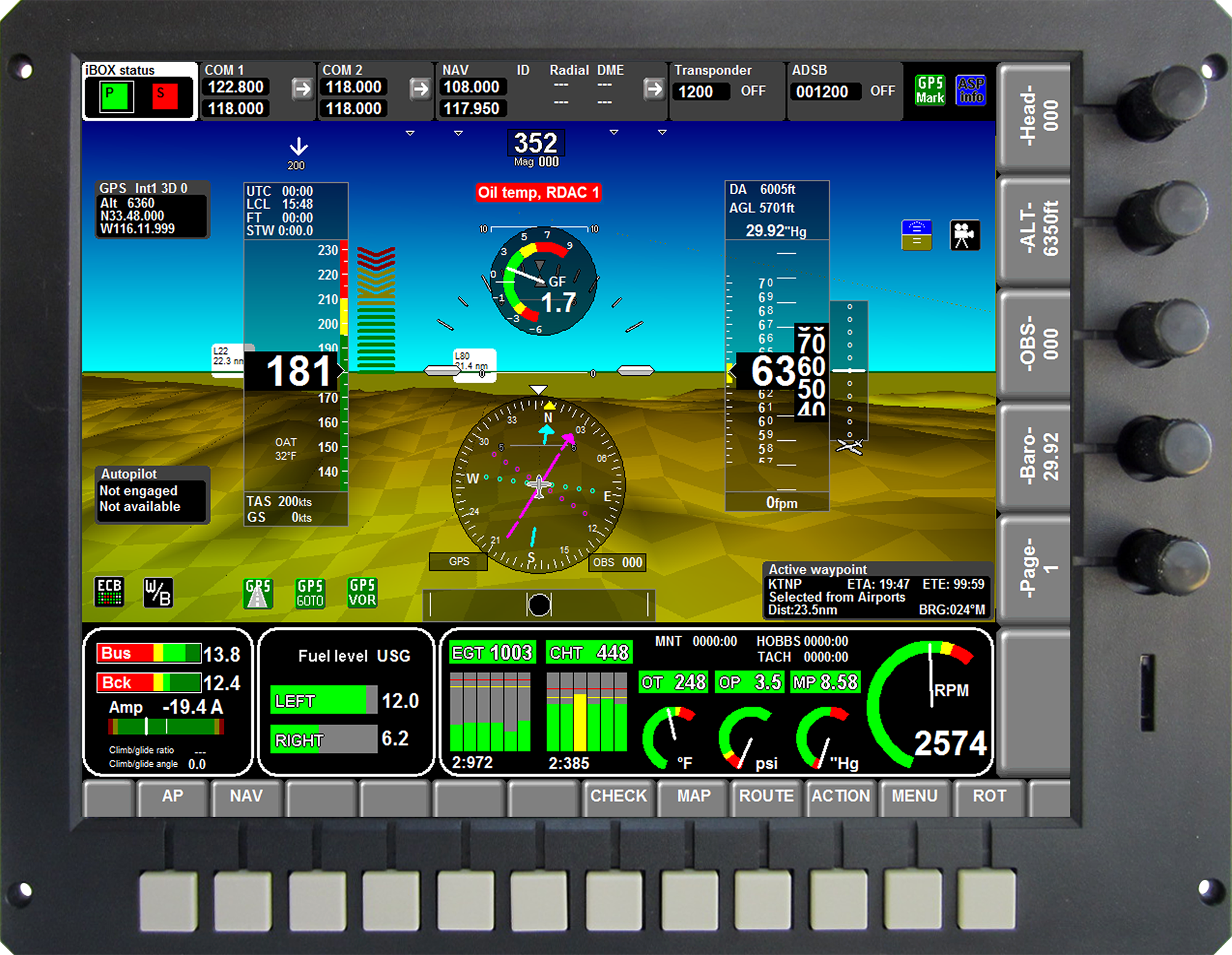The image size is (1232, 955).
Task: Tap the video camera icon
Action: (x=964, y=235)
